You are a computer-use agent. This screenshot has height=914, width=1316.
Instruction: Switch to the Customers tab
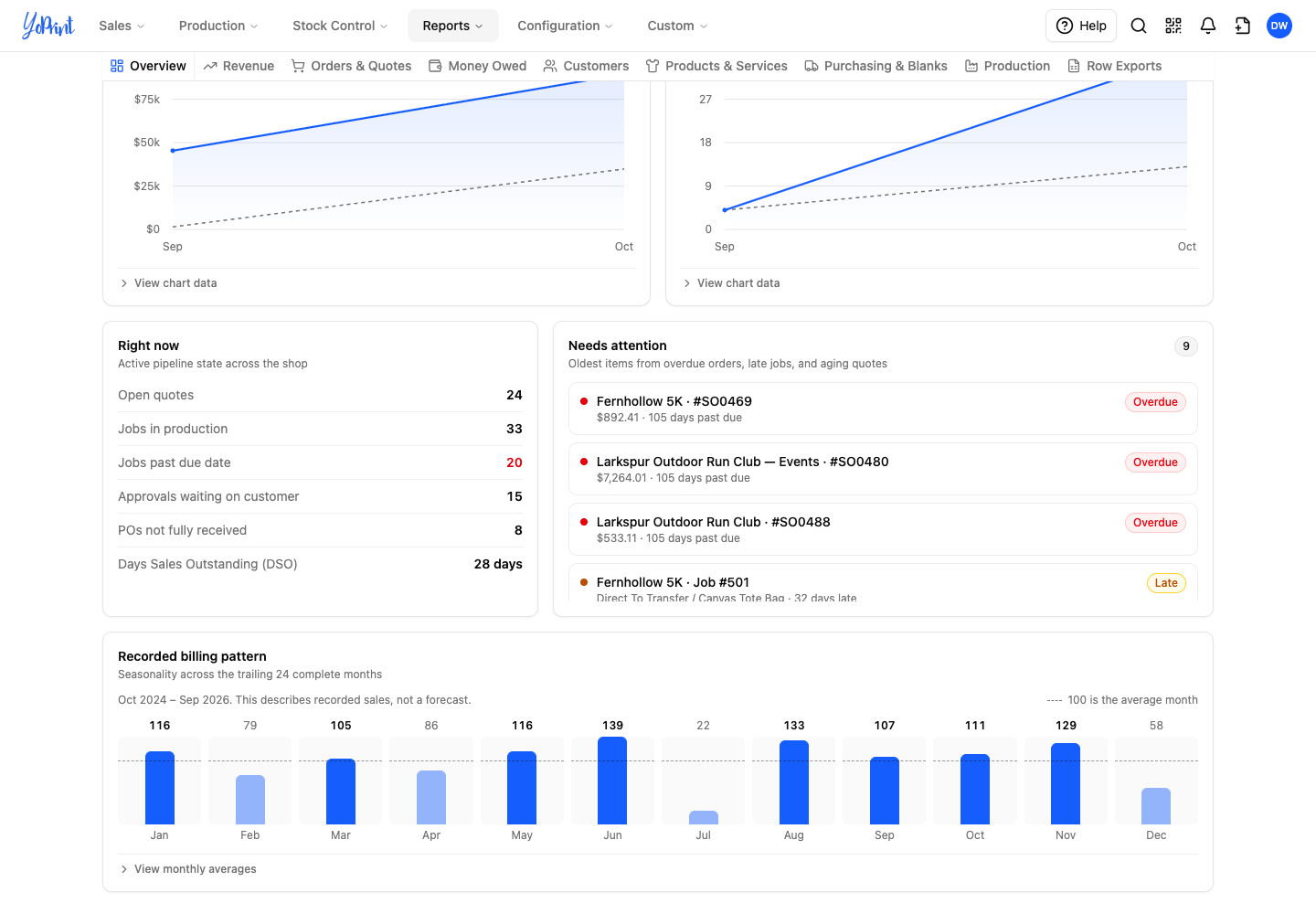click(x=586, y=66)
